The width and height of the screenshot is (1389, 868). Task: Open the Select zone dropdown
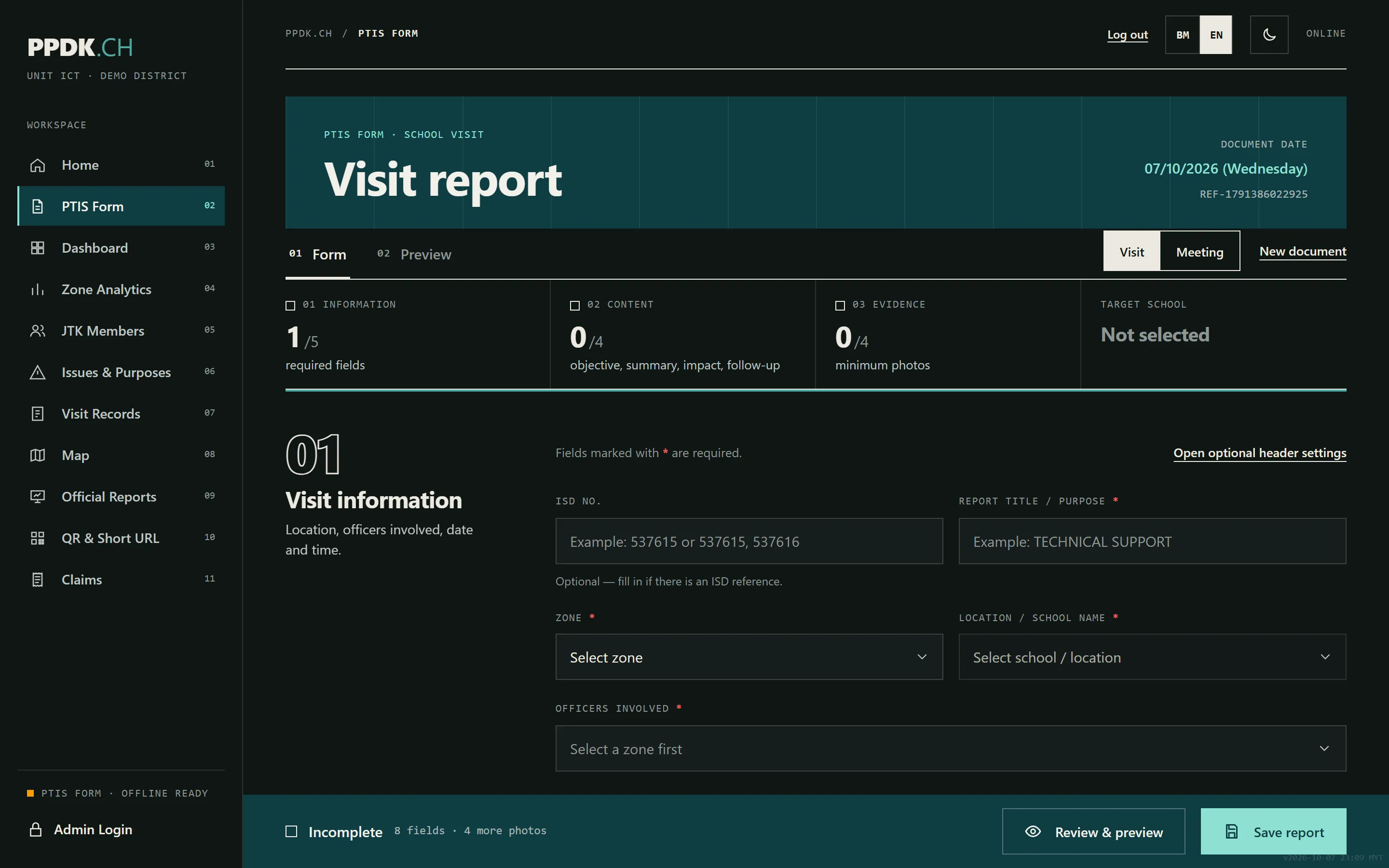coord(749,657)
